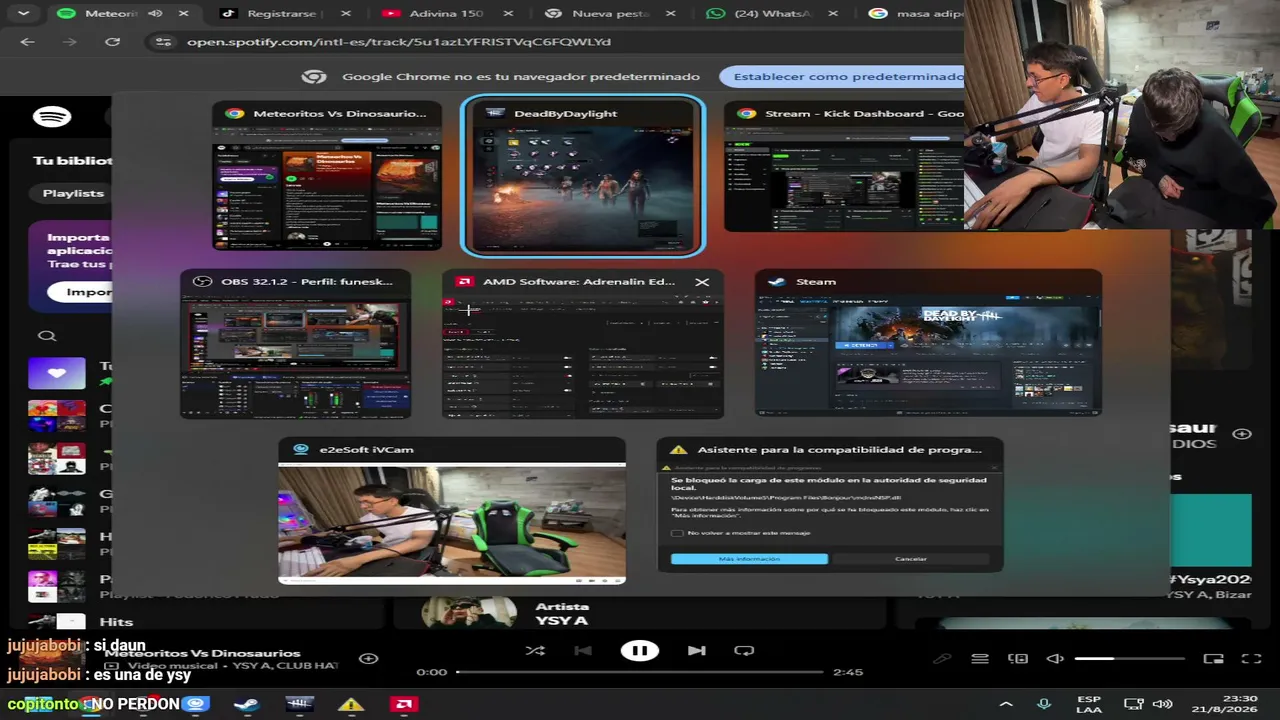The width and height of the screenshot is (1280, 720).
Task: Close the Meteori Spotify tab
Action: 183,14
